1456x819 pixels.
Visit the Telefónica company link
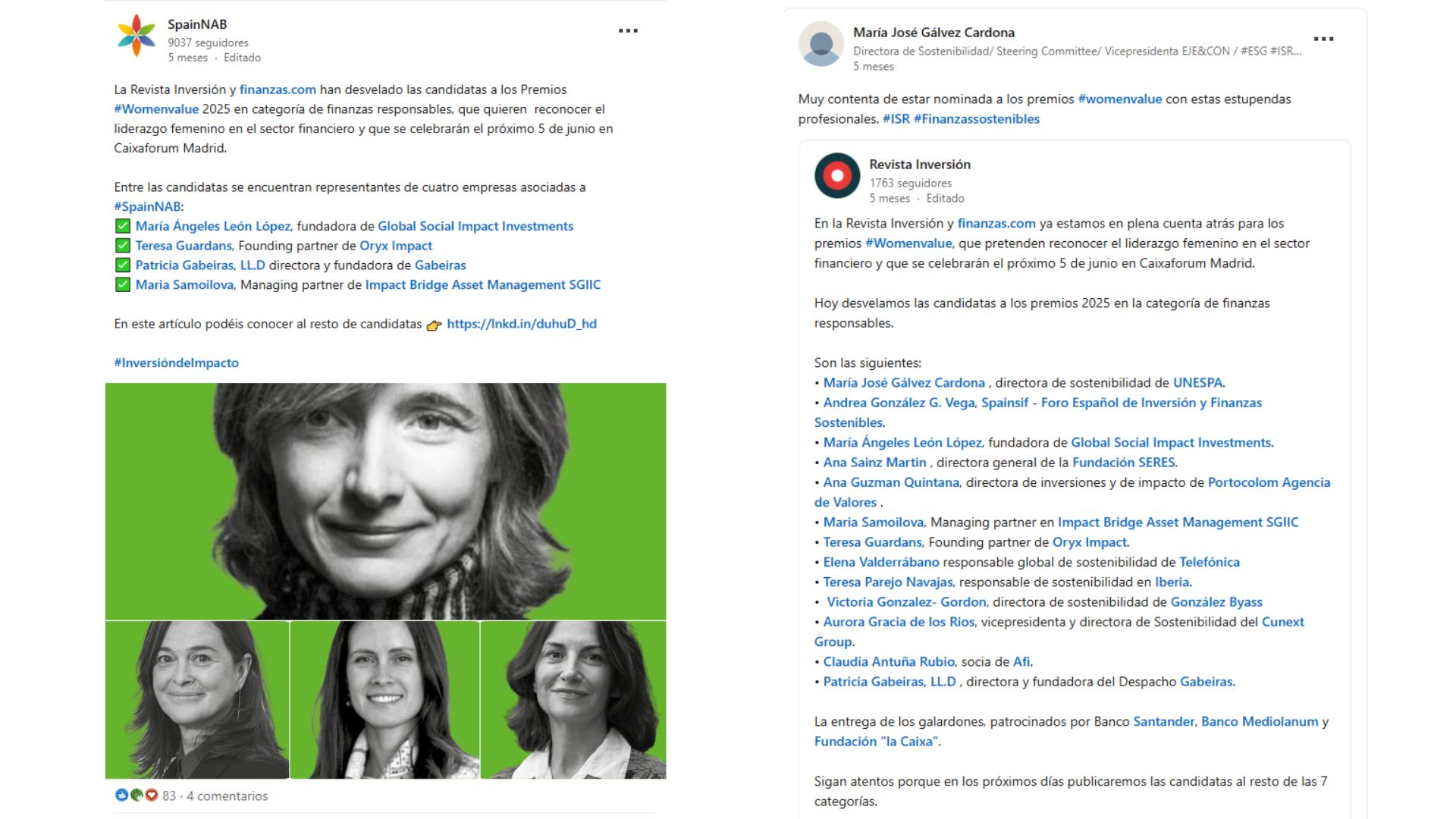[1210, 563]
